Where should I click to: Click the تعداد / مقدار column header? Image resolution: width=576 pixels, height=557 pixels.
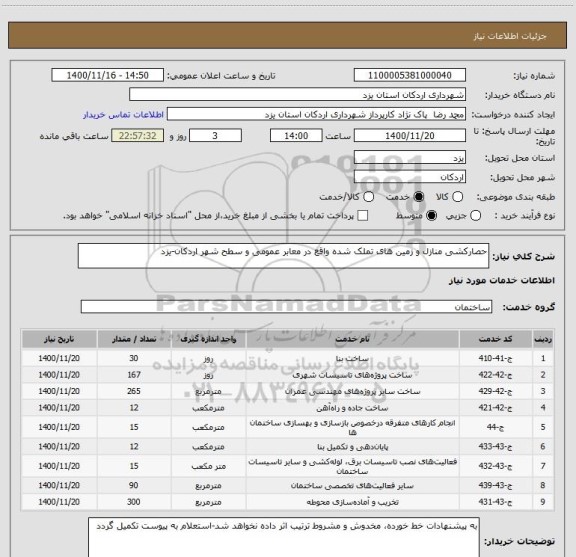134,339
